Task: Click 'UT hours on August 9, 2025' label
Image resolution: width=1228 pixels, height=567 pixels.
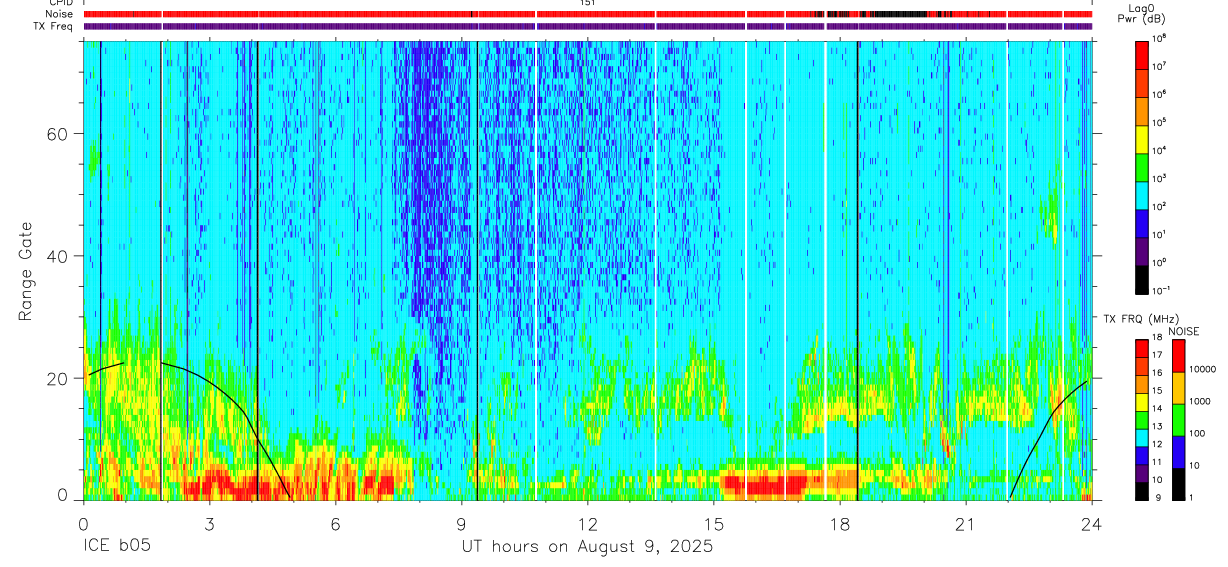Action: 587,547
